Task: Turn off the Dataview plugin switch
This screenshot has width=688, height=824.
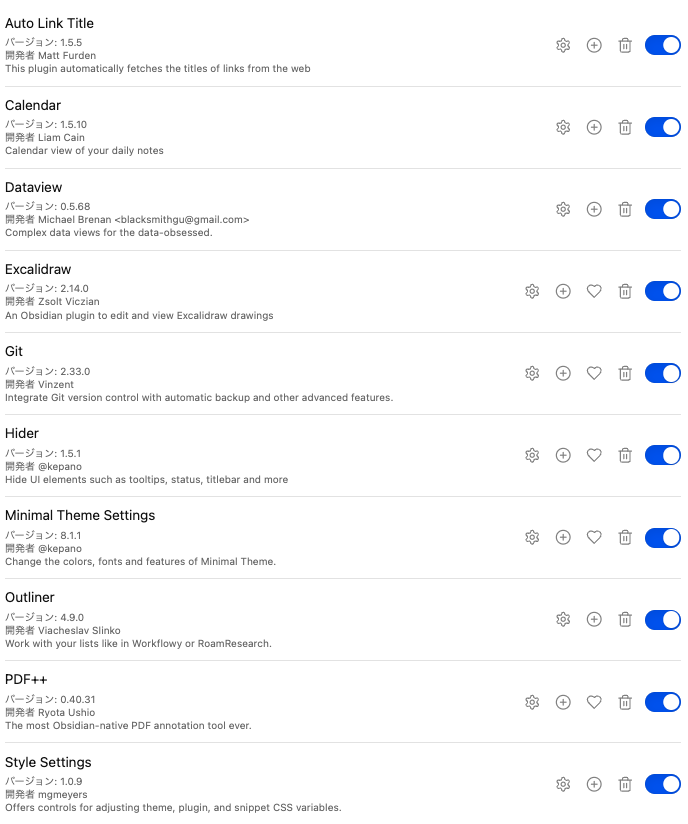Action: pyautogui.click(x=662, y=209)
